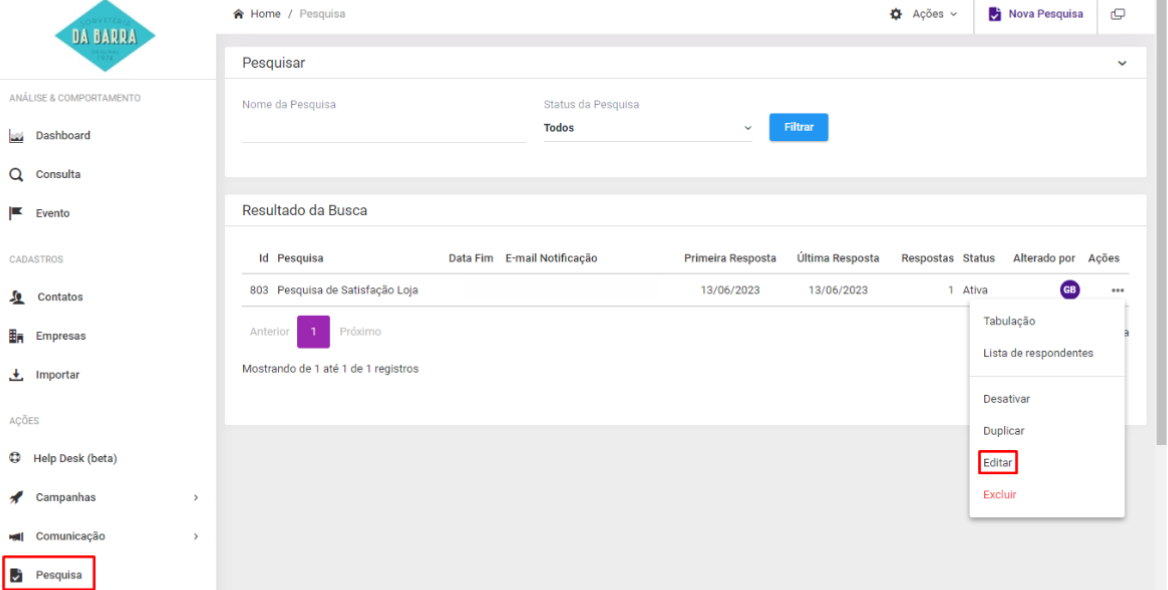This screenshot has height=590, width=1168.
Task: Expand the Campanhas submenu
Action: [x=195, y=497]
